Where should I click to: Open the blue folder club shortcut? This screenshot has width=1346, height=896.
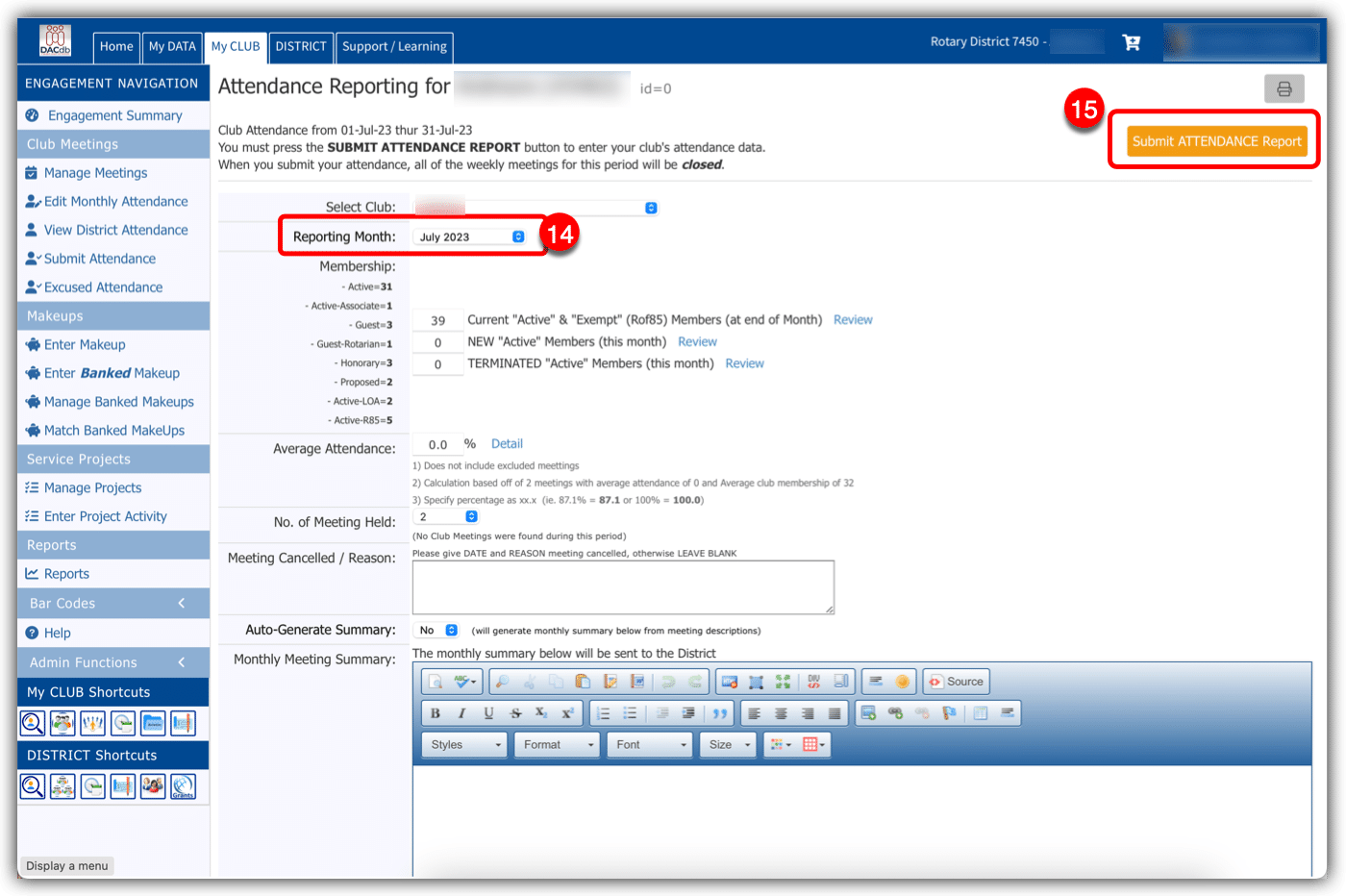153,723
